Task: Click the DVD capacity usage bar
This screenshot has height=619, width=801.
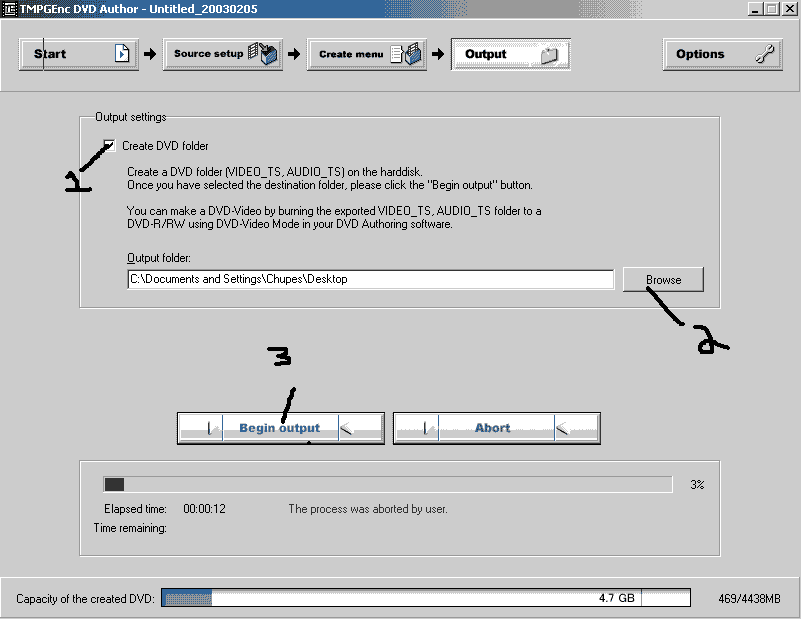Action: (426, 598)
